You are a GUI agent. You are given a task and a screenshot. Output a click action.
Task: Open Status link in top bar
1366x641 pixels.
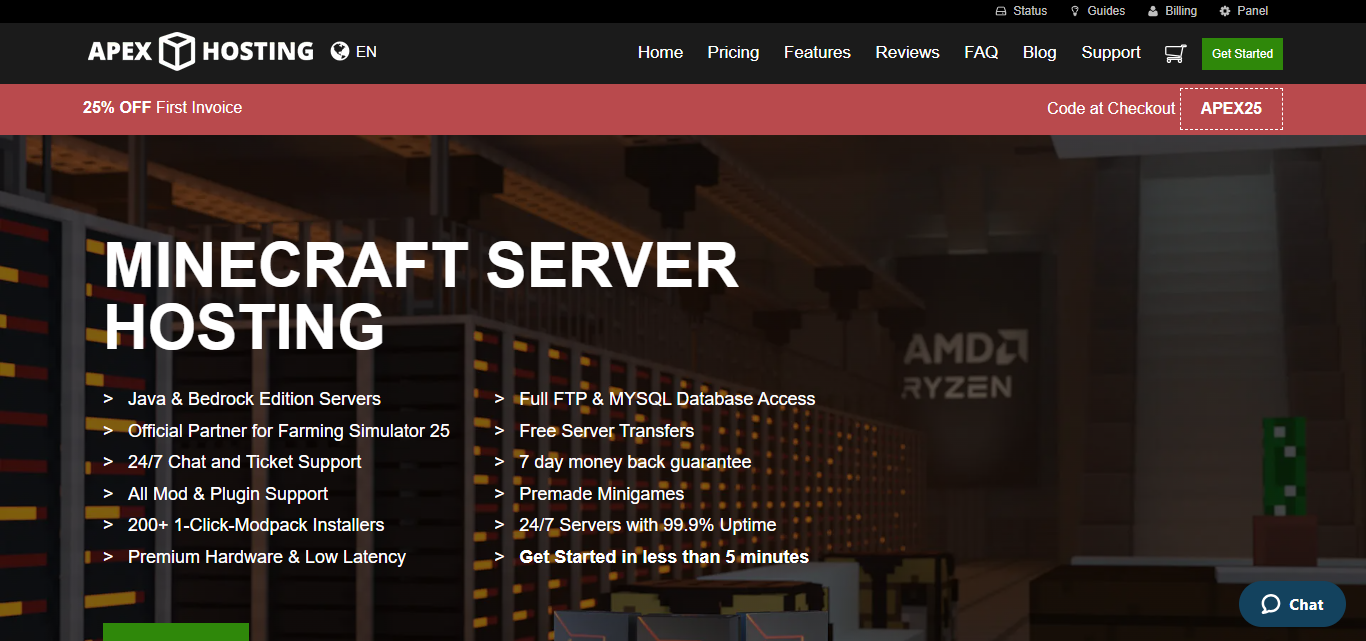point(1021,11)
